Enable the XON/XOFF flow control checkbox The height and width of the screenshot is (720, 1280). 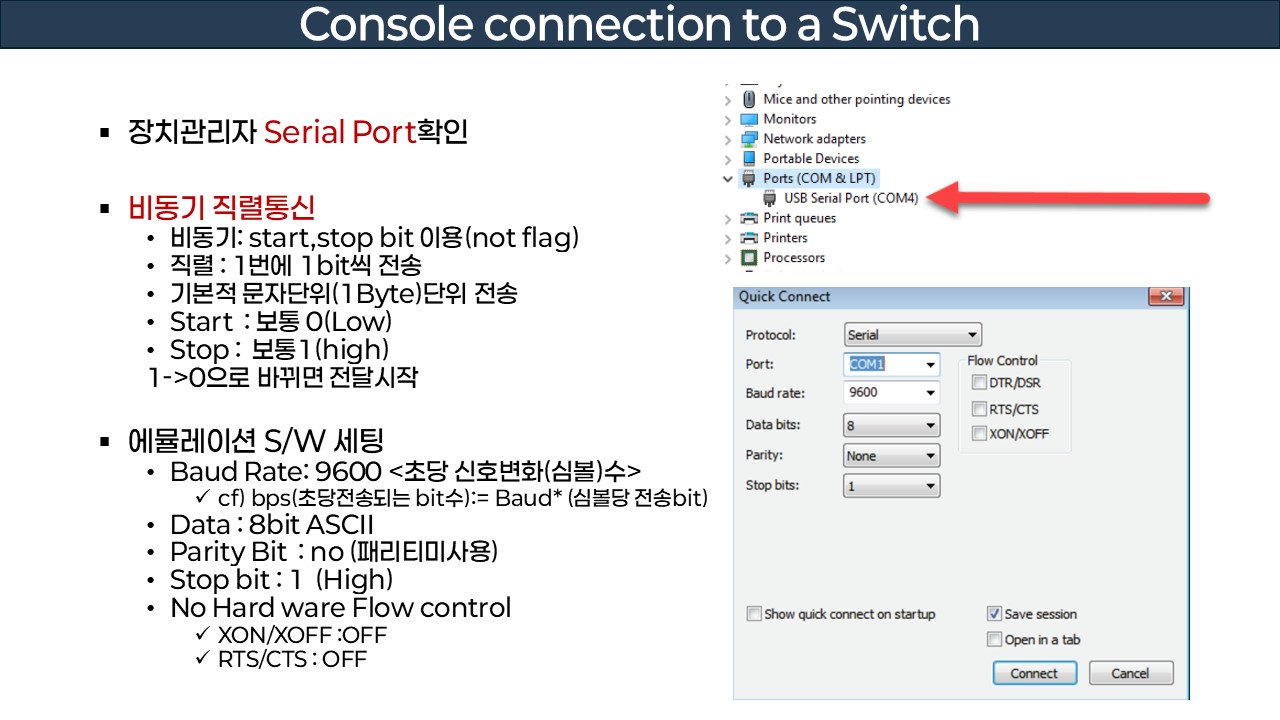click(980, 433)
